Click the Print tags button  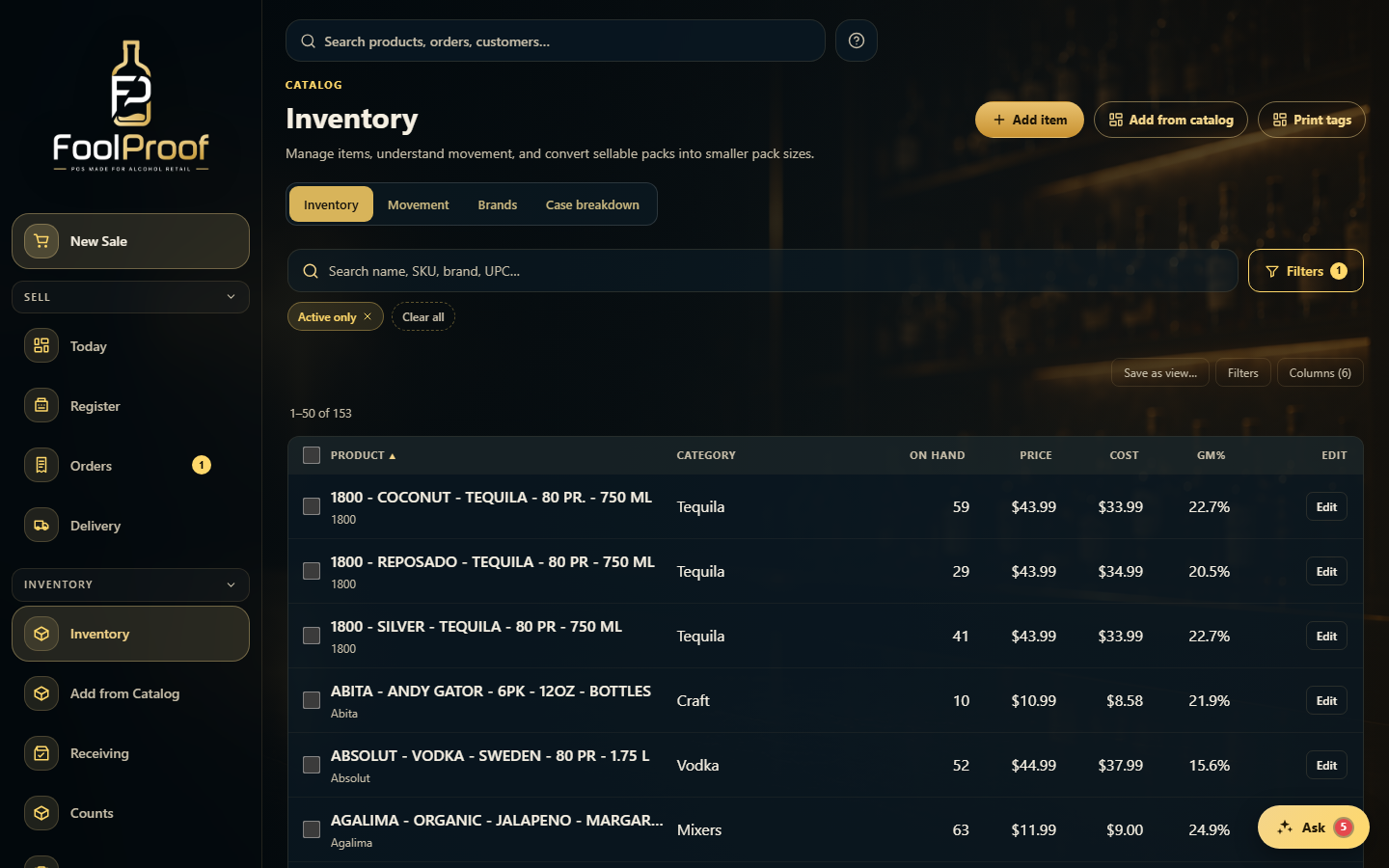tap(1312, 120)
